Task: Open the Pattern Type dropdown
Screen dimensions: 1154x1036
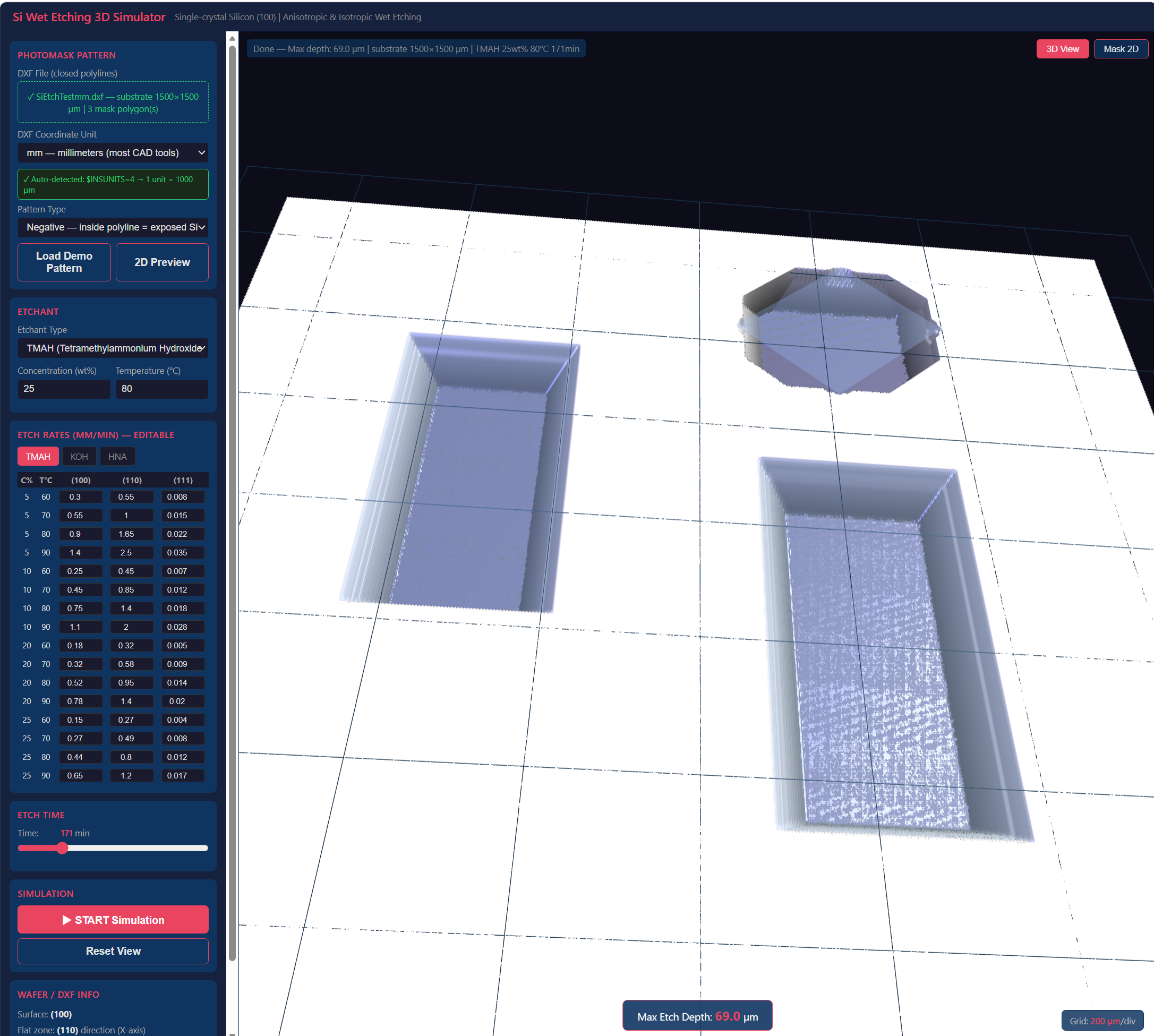Action: click(x=113, y=227)
